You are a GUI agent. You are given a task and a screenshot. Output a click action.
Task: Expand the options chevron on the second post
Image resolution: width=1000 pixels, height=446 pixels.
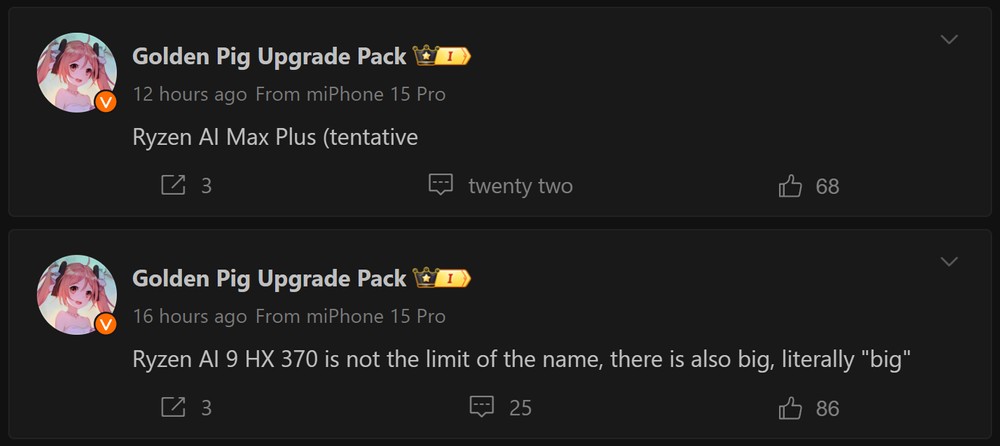[x=949, y=262]
